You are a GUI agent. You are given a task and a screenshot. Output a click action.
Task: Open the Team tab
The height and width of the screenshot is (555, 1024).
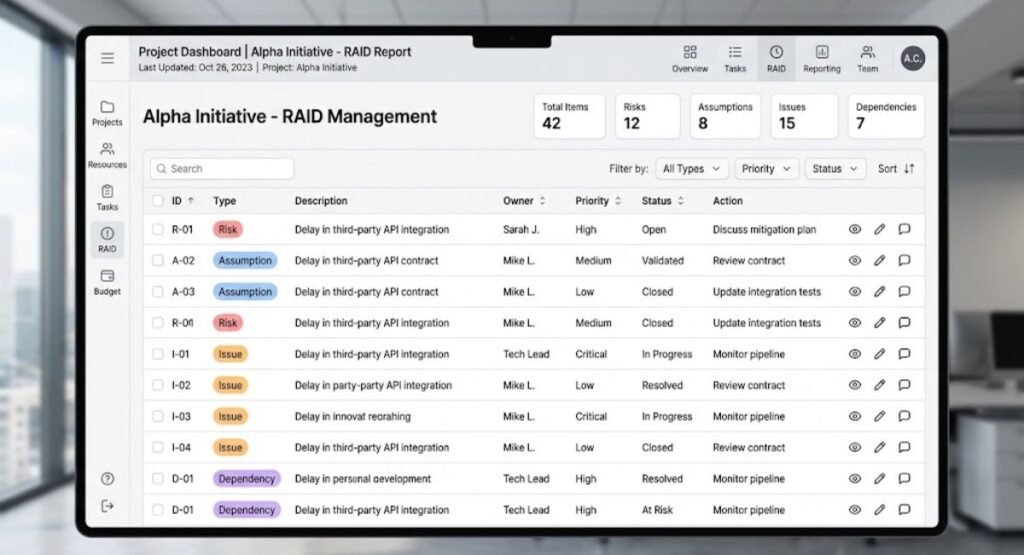coord(867,59)
